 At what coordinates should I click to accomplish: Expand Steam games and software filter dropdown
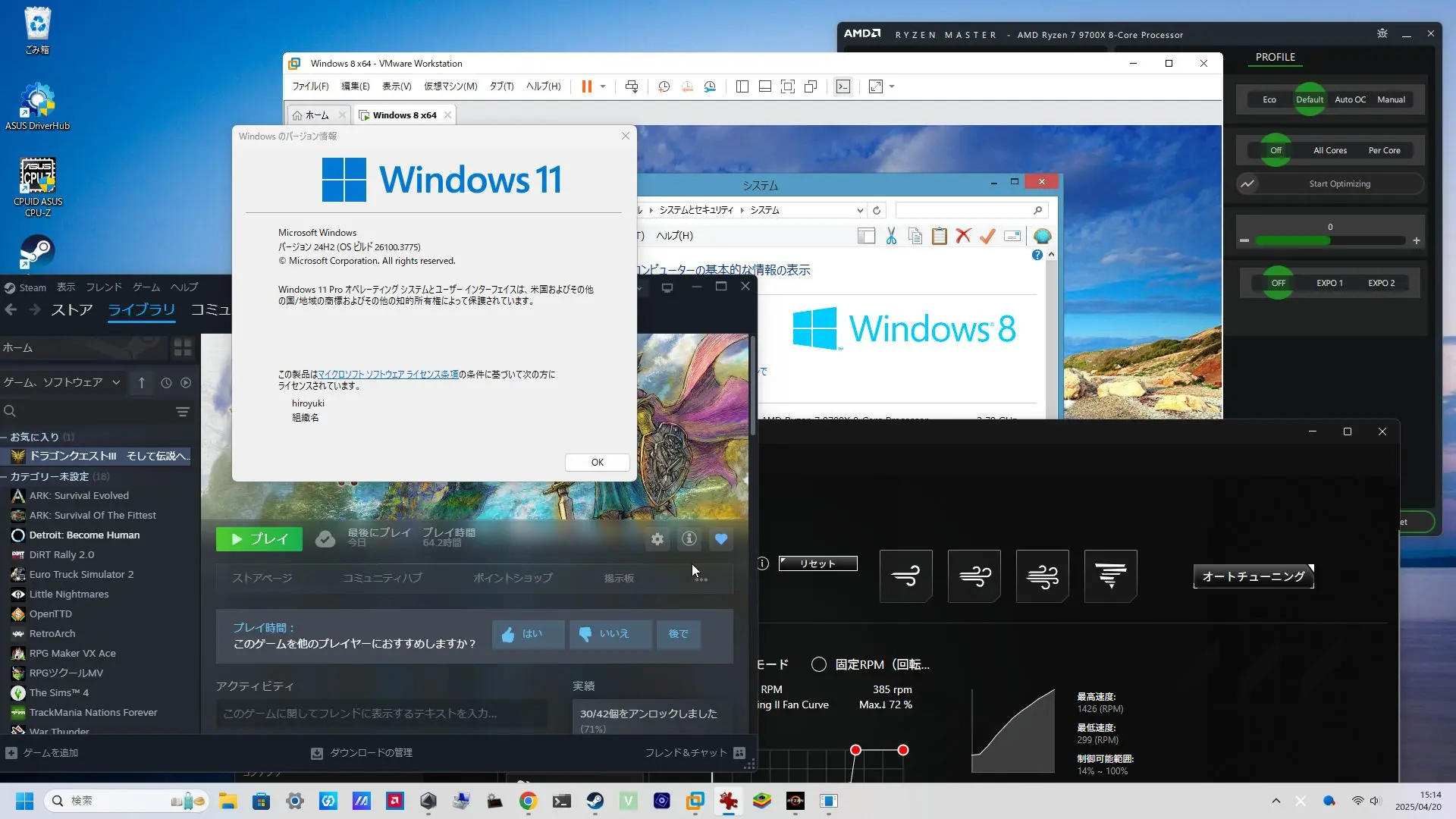[62, 382]
